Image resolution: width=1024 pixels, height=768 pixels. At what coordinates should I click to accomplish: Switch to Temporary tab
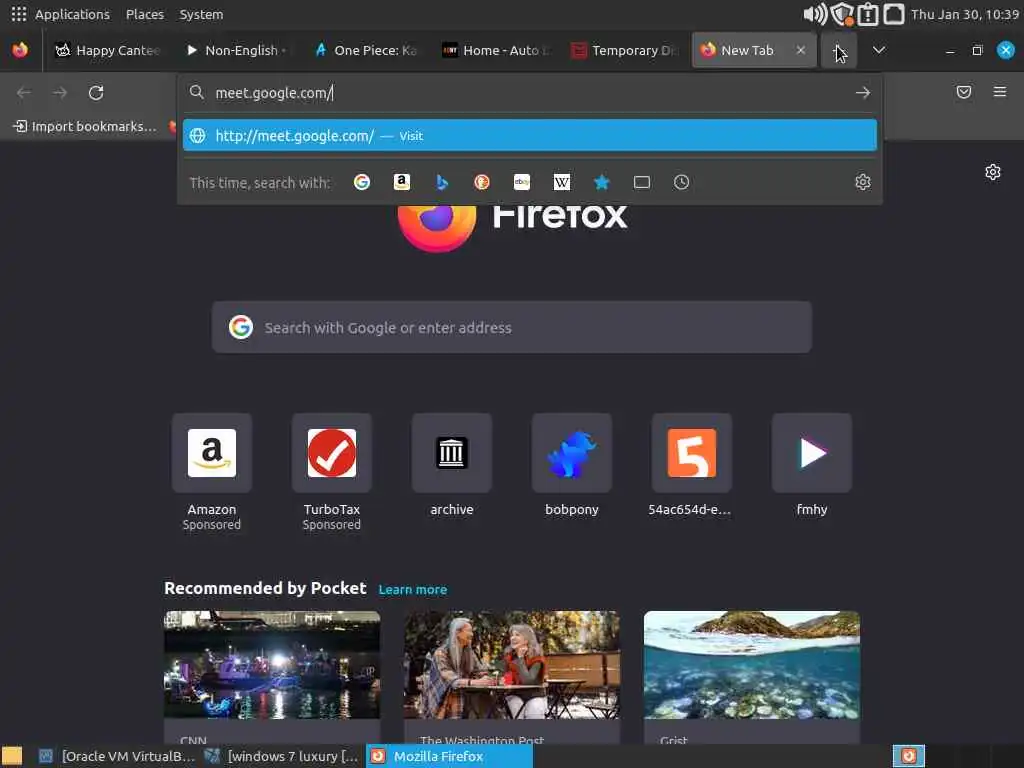point(623,50)
